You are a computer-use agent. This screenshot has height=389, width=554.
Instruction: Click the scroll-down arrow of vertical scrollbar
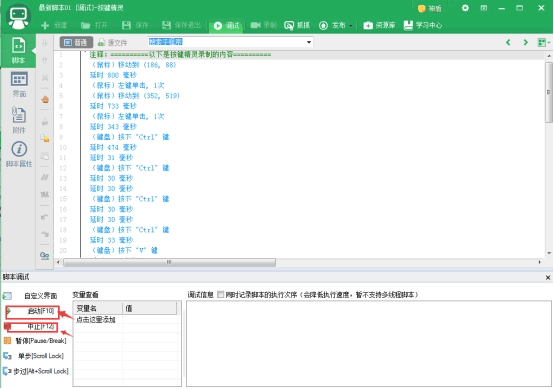point(549,253)
